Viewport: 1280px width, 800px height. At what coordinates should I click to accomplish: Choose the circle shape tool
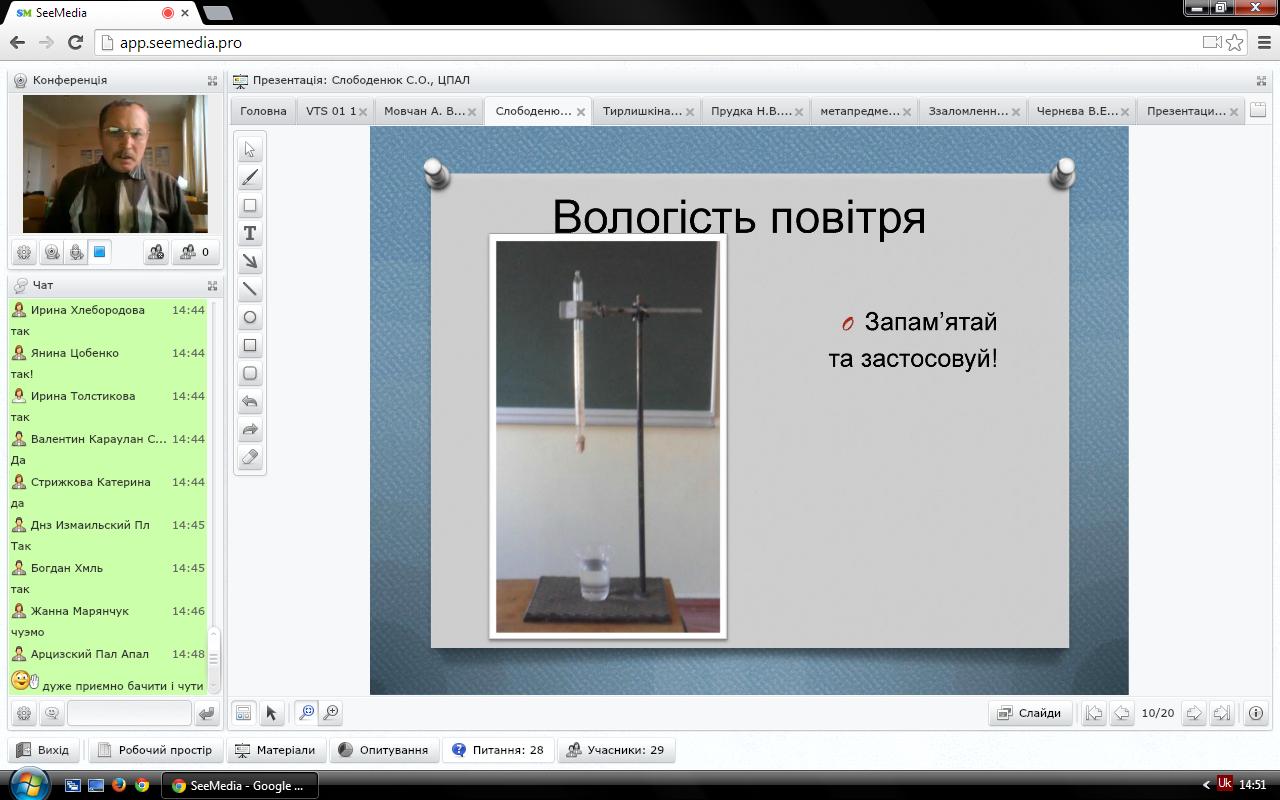click(250, 318)
